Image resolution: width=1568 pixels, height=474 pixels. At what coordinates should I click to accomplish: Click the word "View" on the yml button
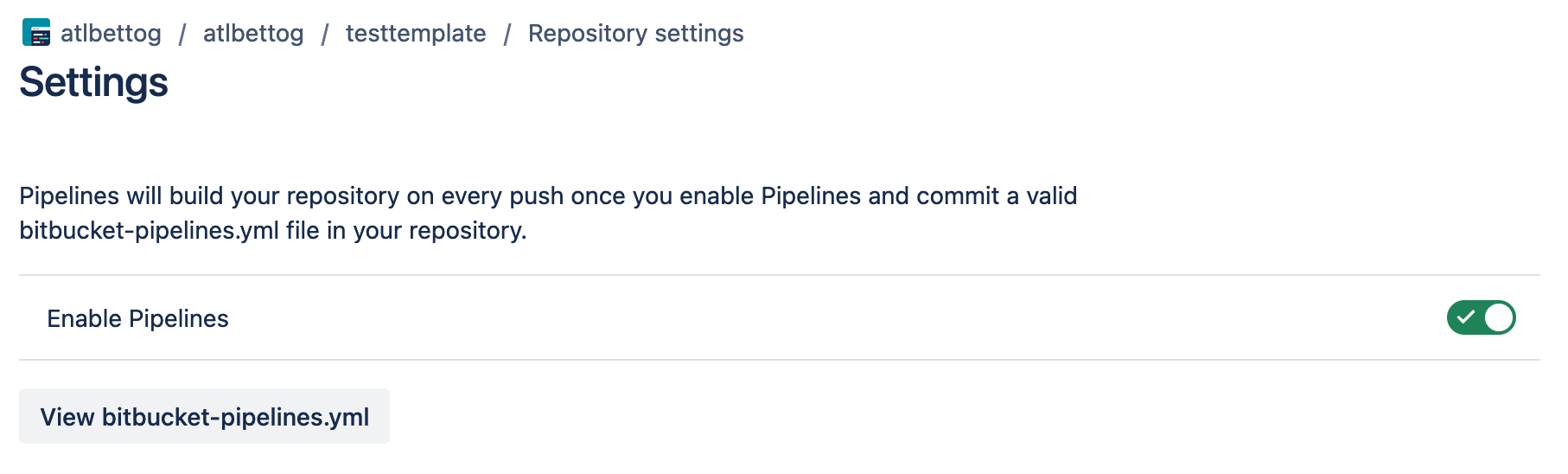coord(67,417)
